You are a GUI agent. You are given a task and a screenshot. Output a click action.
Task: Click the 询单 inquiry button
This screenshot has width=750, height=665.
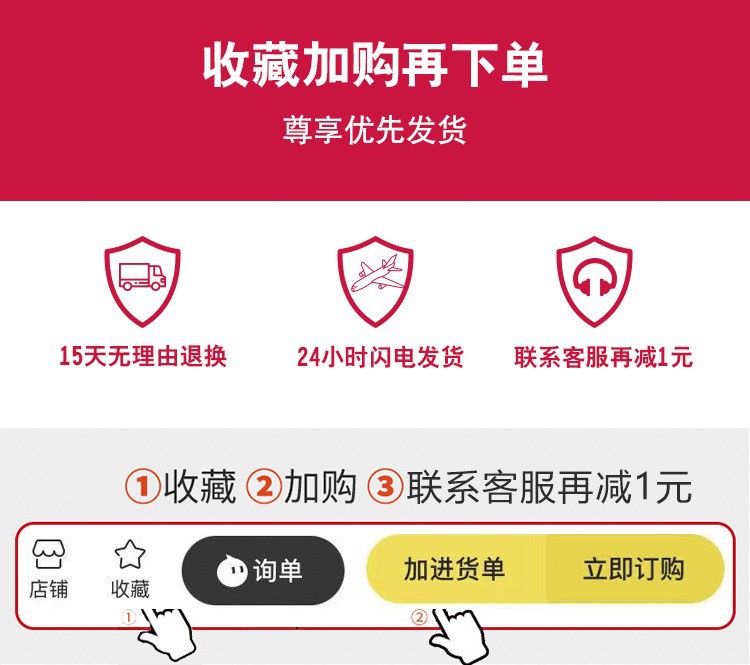click(263, 570)
